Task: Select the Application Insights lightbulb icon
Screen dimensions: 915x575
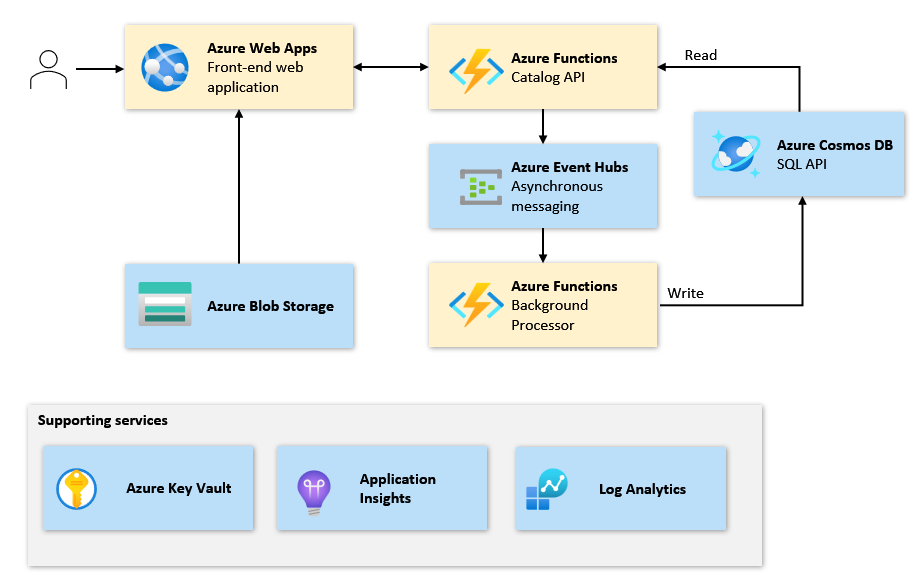Action: [x=314, y=493]
